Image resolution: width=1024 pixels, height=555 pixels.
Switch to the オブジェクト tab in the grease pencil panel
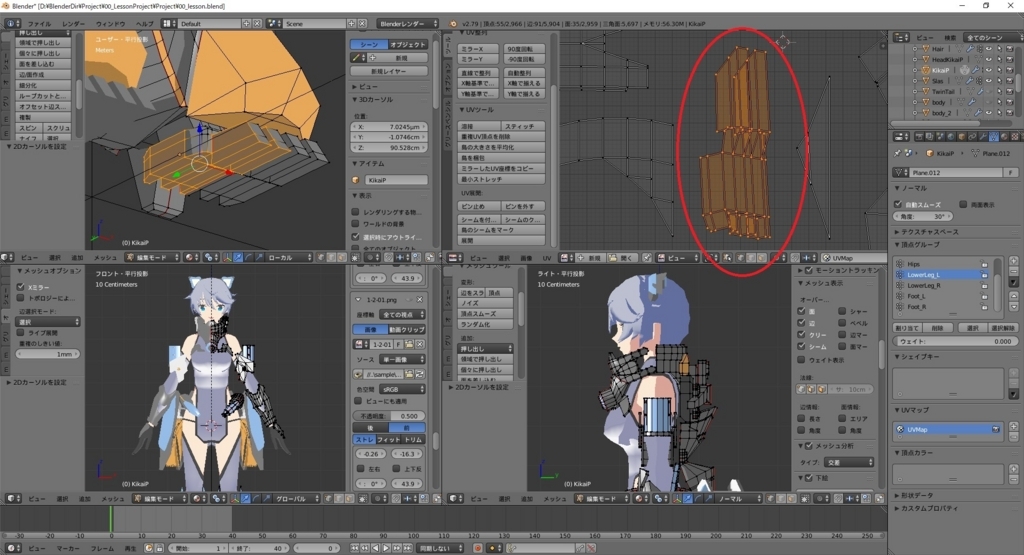pos(408,44)
